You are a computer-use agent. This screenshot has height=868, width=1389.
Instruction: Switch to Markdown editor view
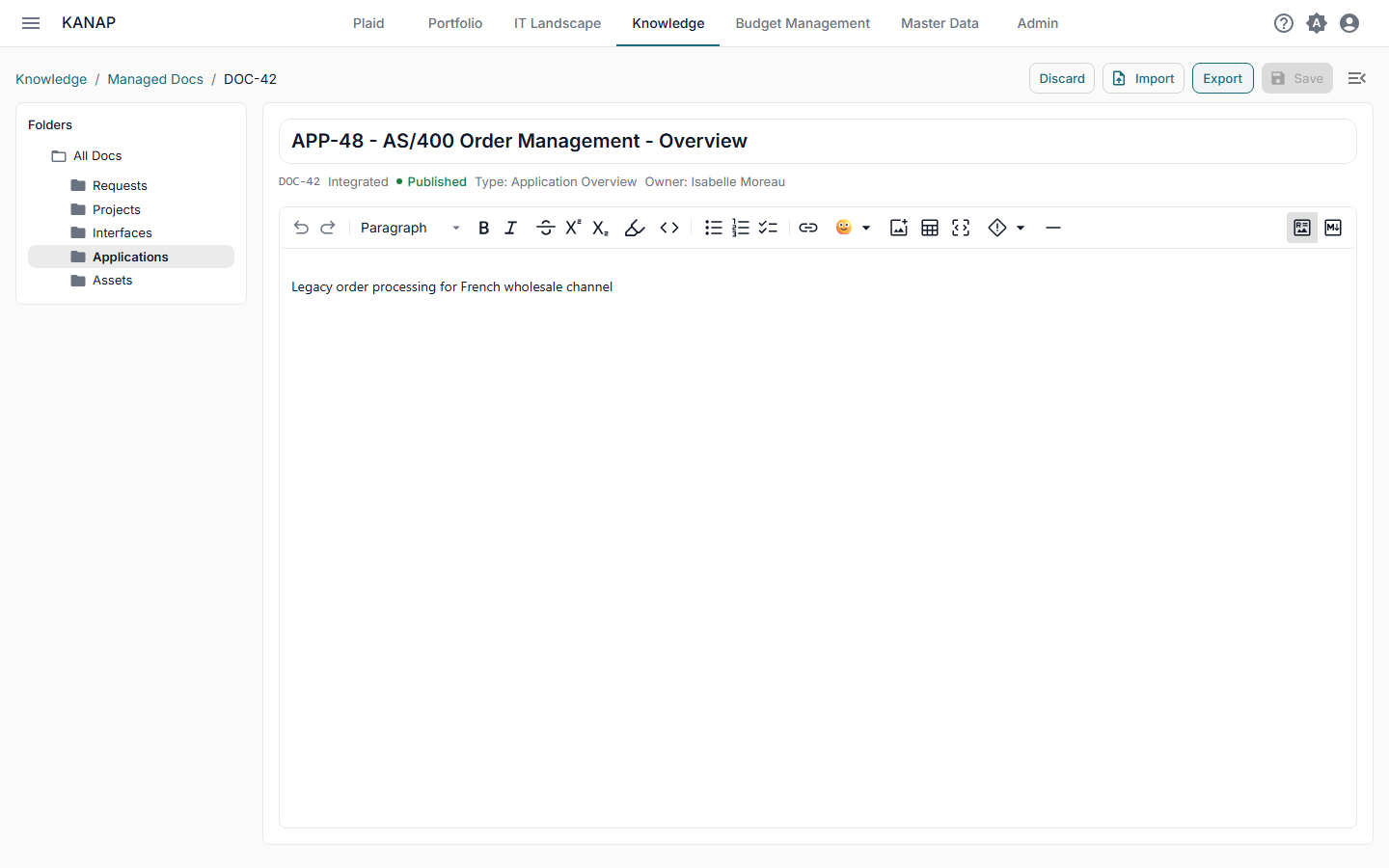coord(1333,228)
